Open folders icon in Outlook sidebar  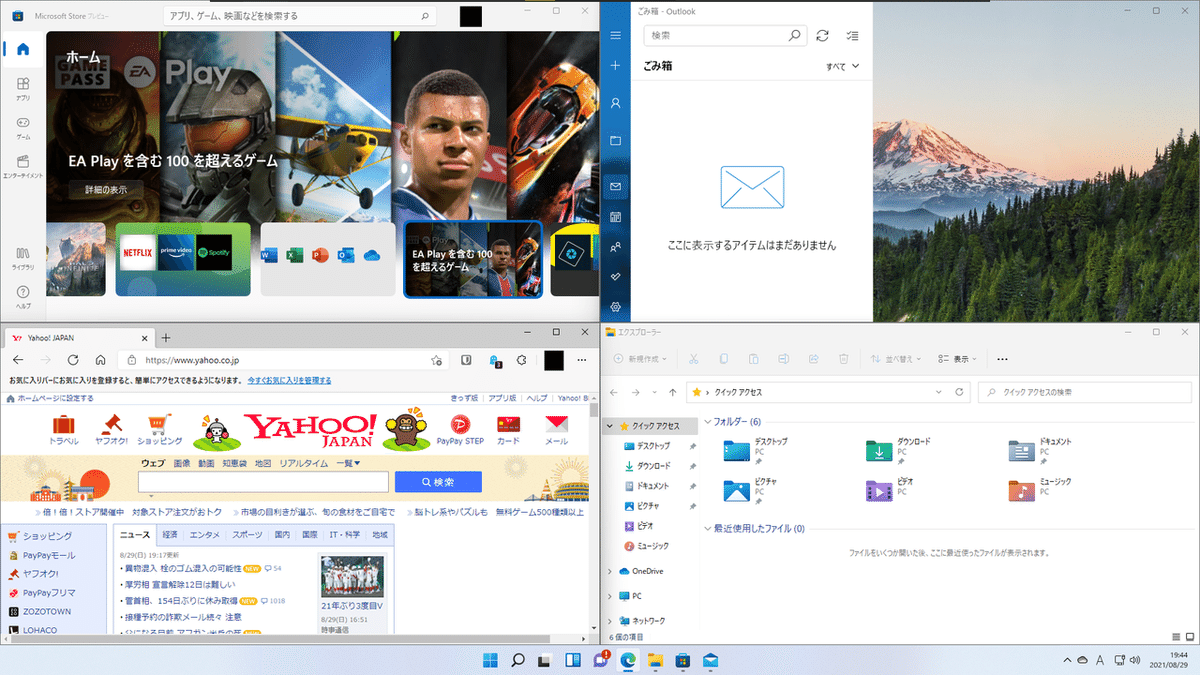616,141
